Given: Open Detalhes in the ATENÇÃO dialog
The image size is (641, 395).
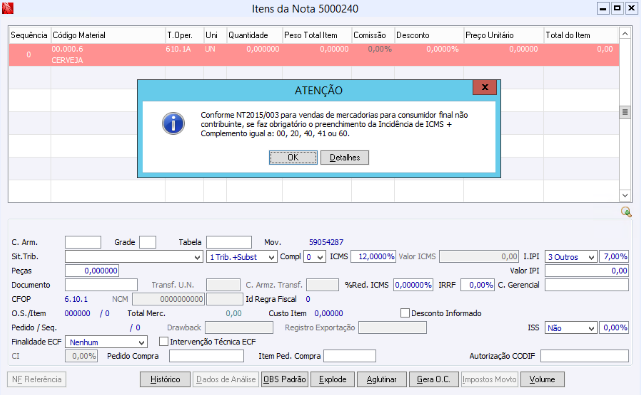Looking at the screenshot, I should click(344, 157).
